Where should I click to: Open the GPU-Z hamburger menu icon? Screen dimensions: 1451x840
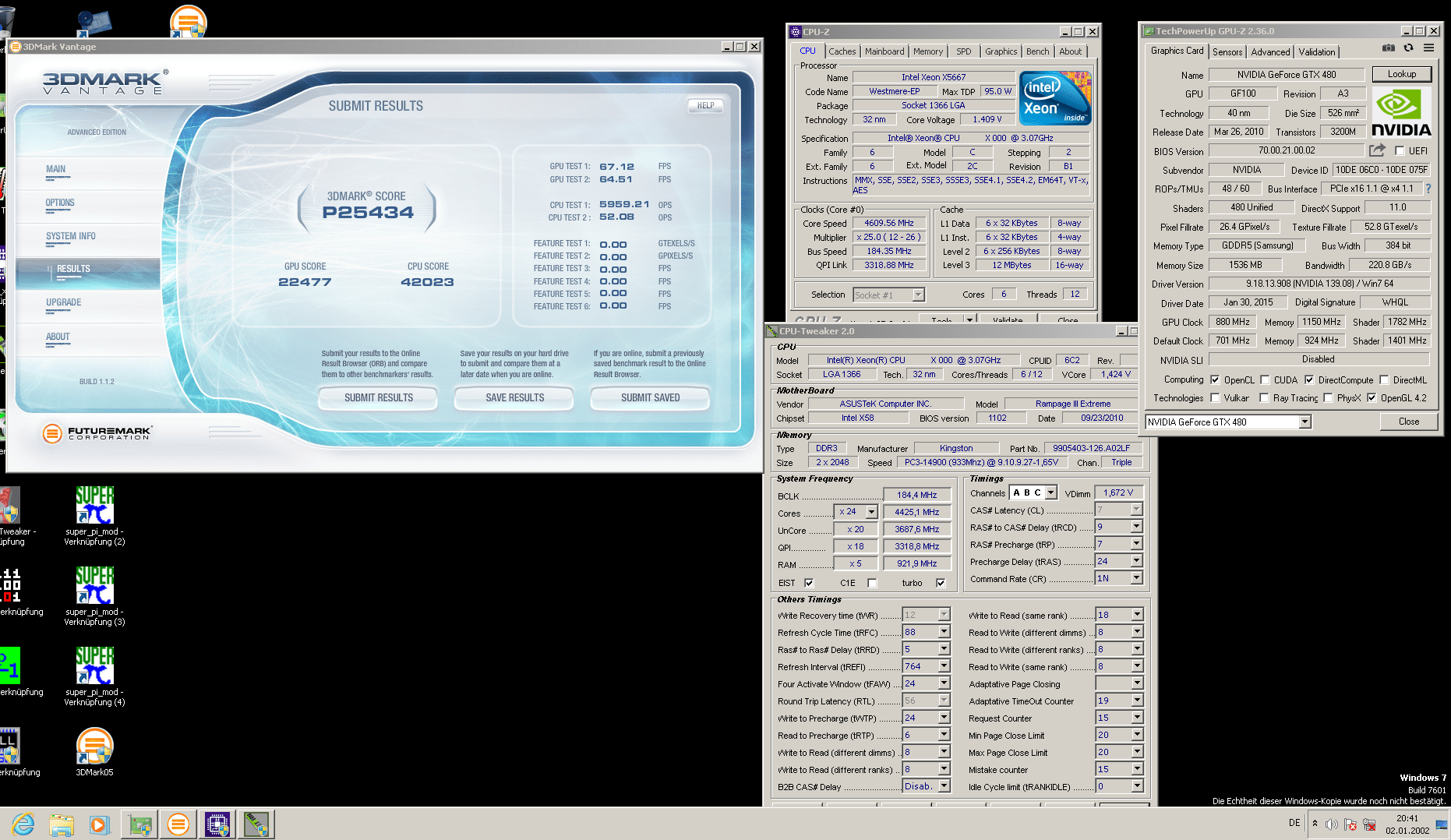(x=1428, y=48)
